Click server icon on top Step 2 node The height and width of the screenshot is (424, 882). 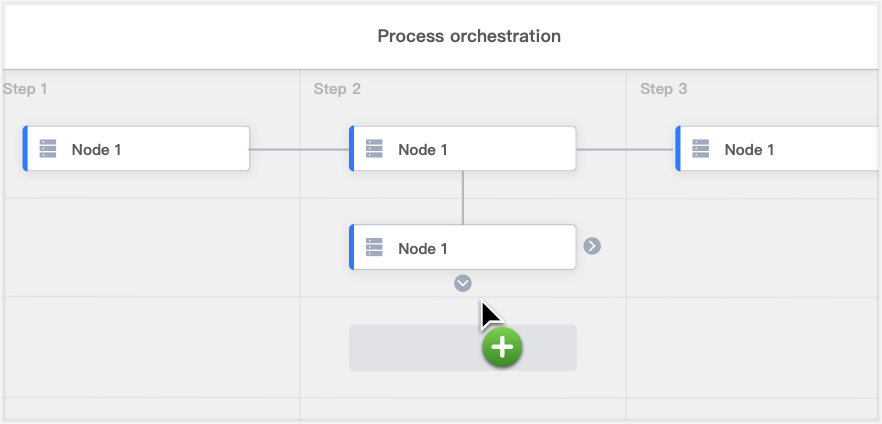375,149
